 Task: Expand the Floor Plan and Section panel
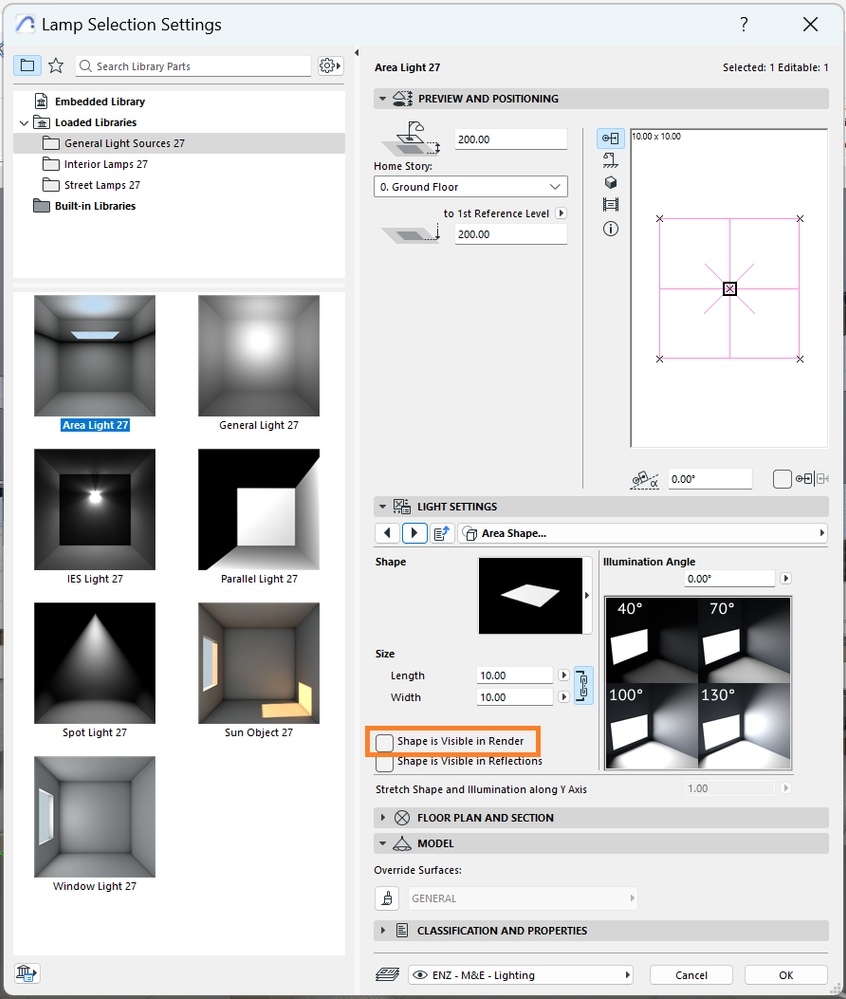(x=382, y=817)
